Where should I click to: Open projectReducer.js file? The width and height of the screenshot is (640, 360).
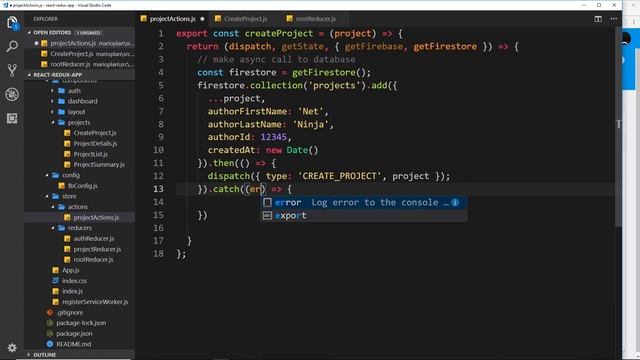97,249
